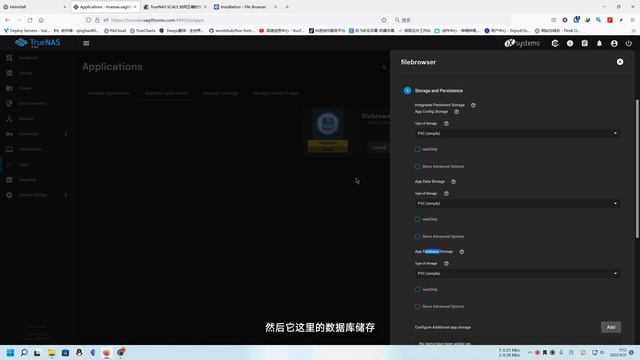Show help for App Config Type of Storage
The width and height of the screenshot is (640, 360).
pos(446,123)
